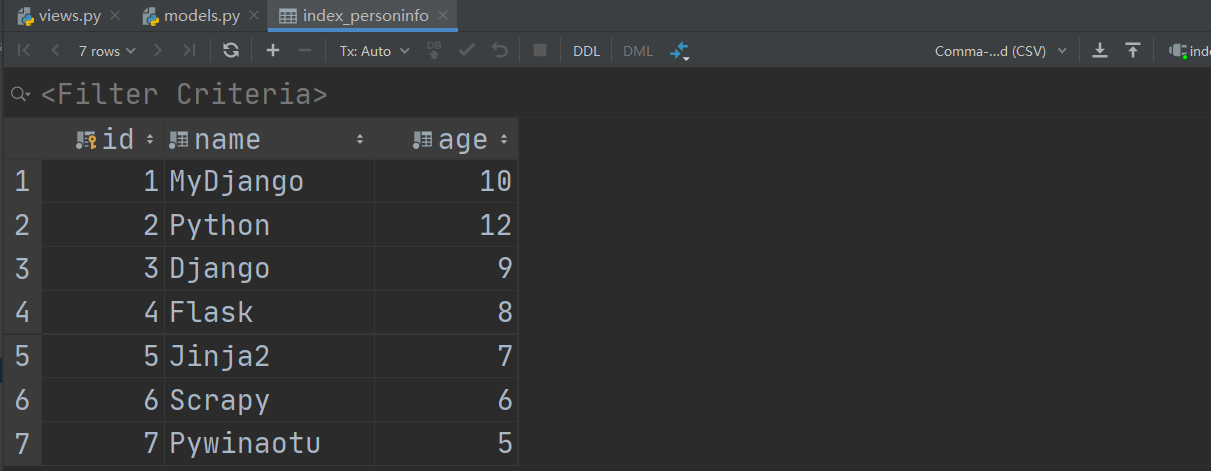Add a new row with plus icon
The height and width of the screenshot is (471, 1211).
273,50
